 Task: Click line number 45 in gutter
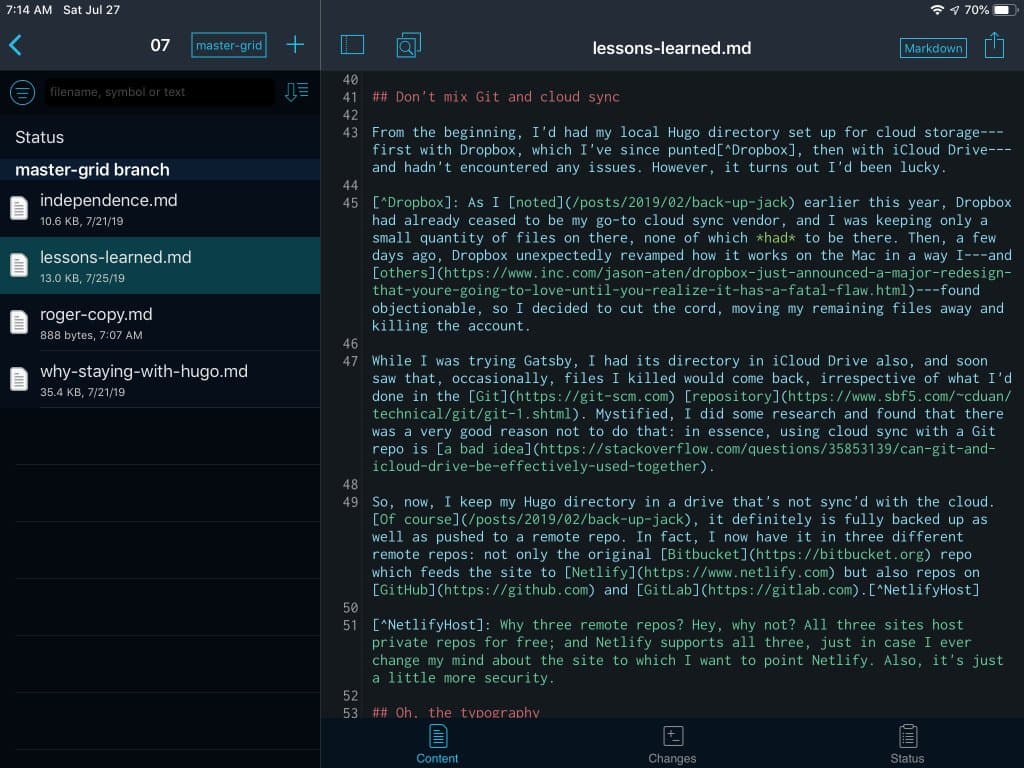coord(350,202)
